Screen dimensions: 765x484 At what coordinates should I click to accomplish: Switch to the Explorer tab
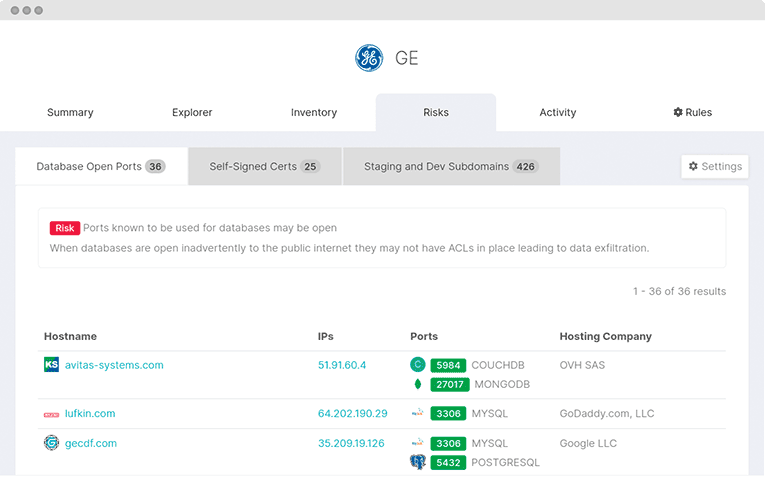[x=192, y=112]
